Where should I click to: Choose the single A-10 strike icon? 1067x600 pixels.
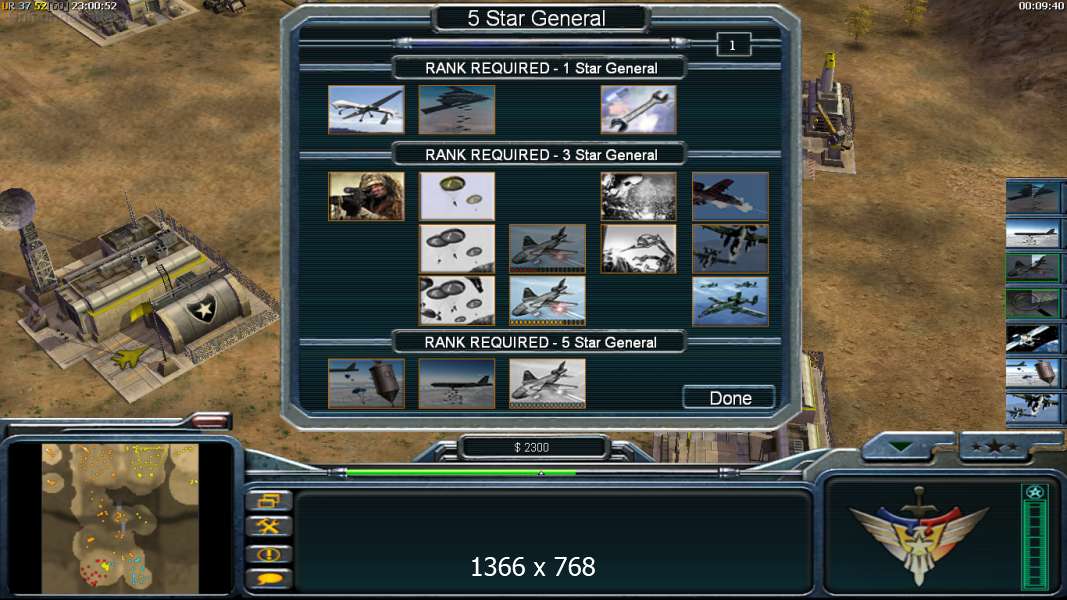730,197
